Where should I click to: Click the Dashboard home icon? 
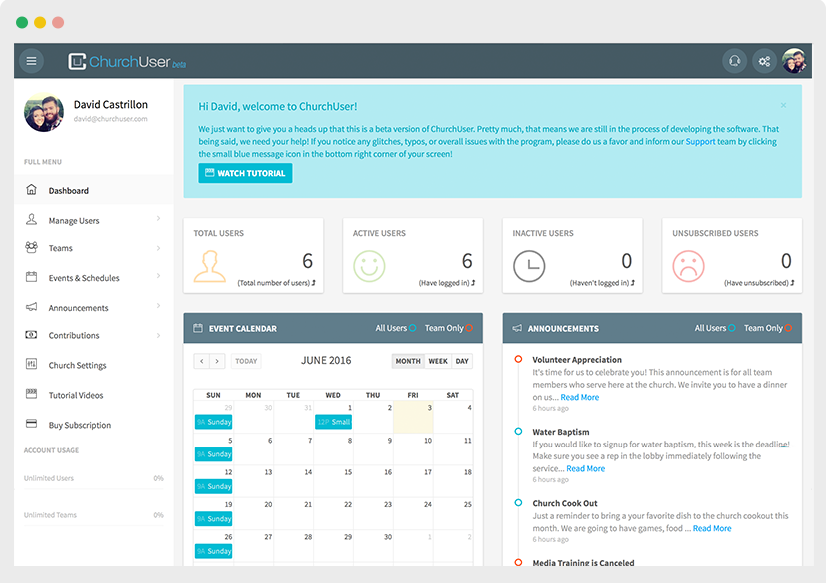tap(32, 190)
